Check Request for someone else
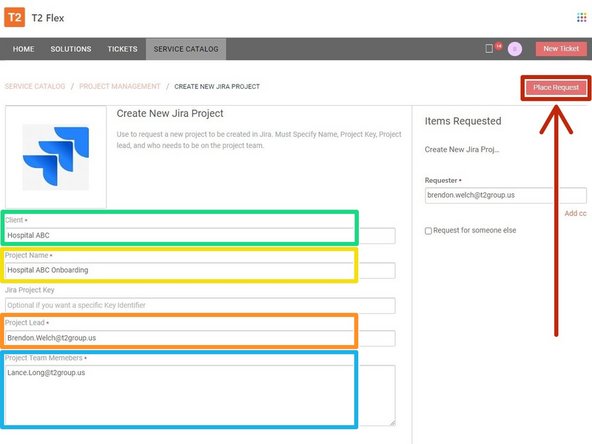Viewport: 592px width, 444px height. pos(428,231)
